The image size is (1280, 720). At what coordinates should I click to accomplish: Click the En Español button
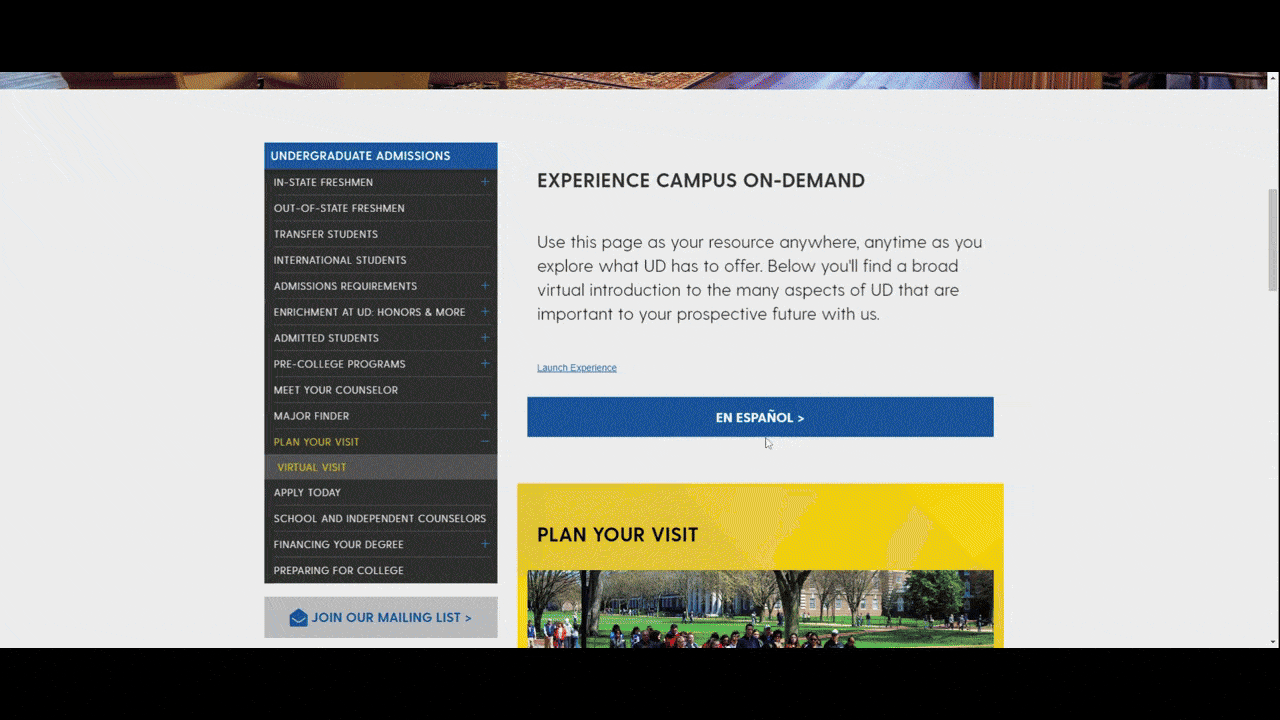760,417
